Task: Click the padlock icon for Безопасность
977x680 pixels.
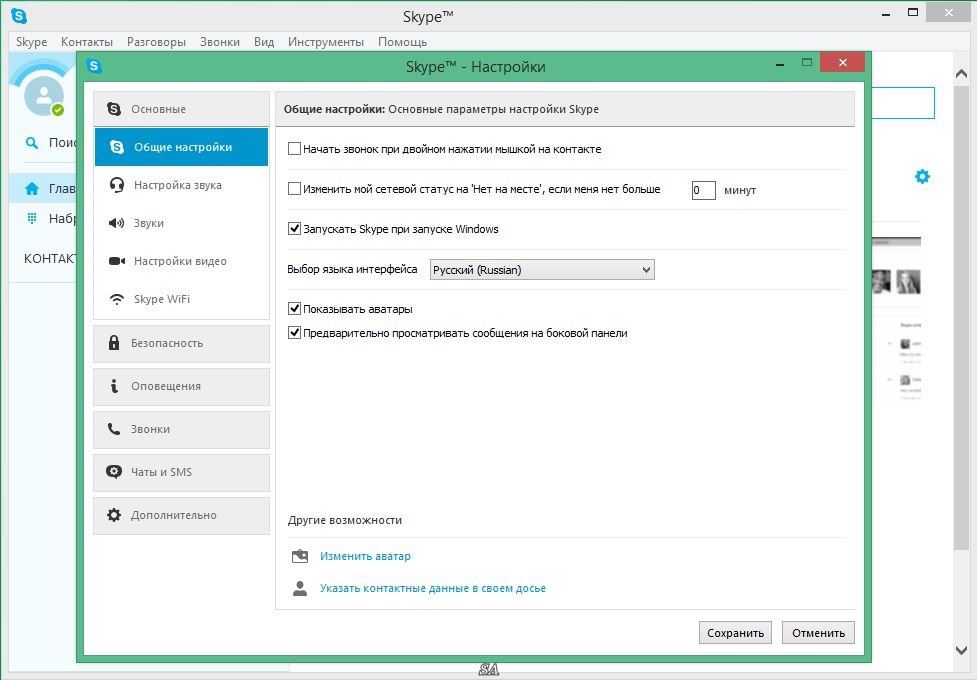Action: [x=114, y=343]
